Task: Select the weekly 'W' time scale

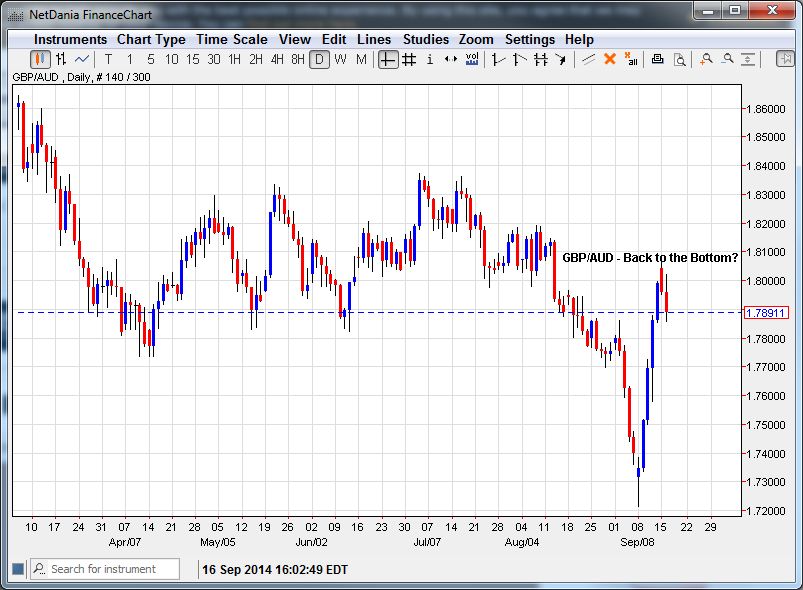Action: pyautogui.click(x=340, y=60)
